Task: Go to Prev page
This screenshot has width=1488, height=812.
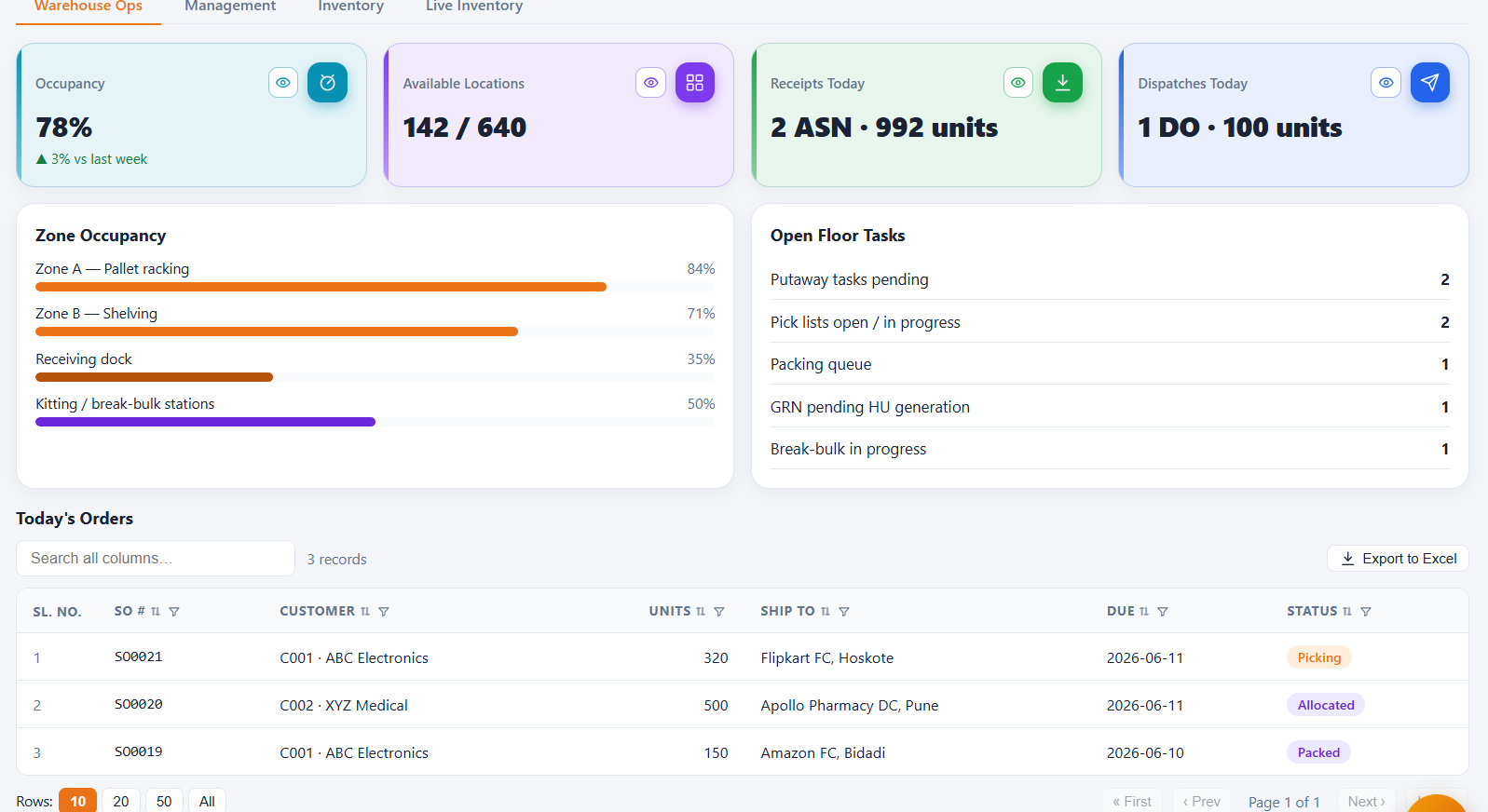Action: 1202,801
